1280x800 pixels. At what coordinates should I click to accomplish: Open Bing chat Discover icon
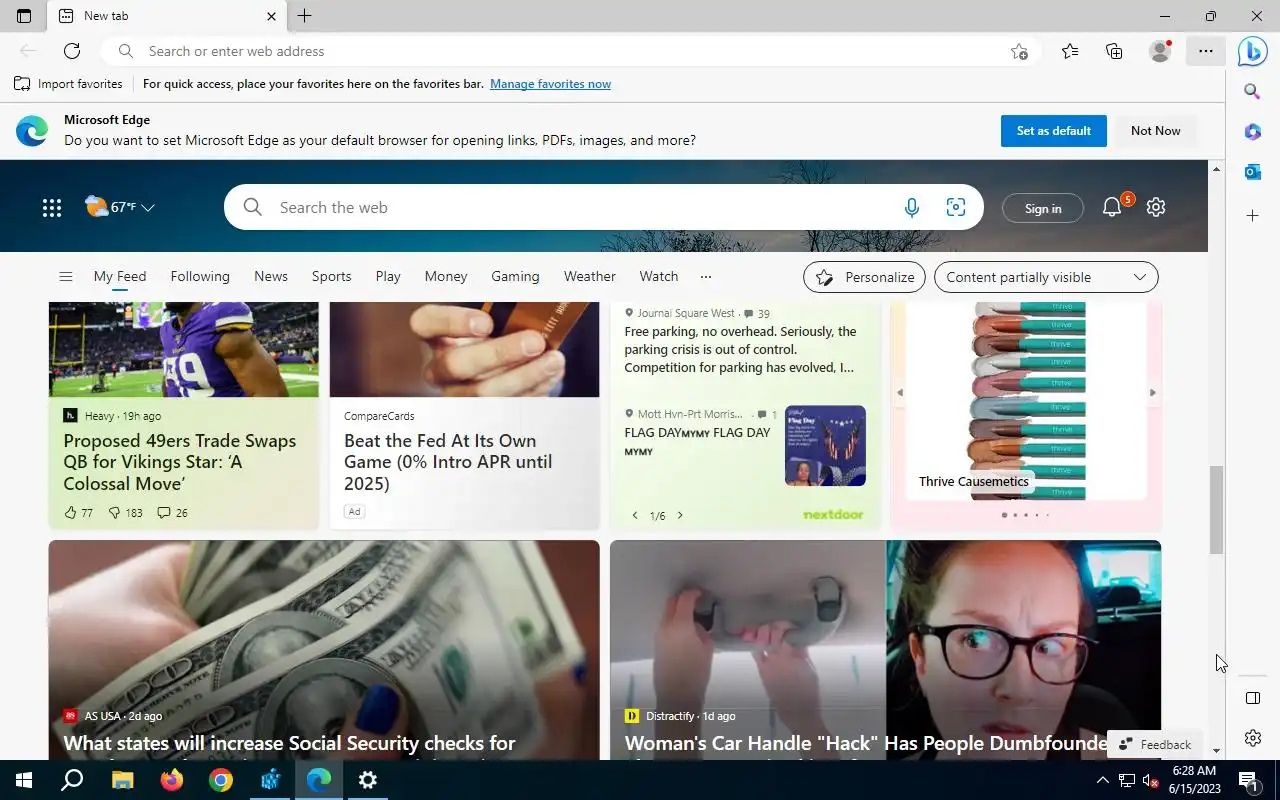1252,51
